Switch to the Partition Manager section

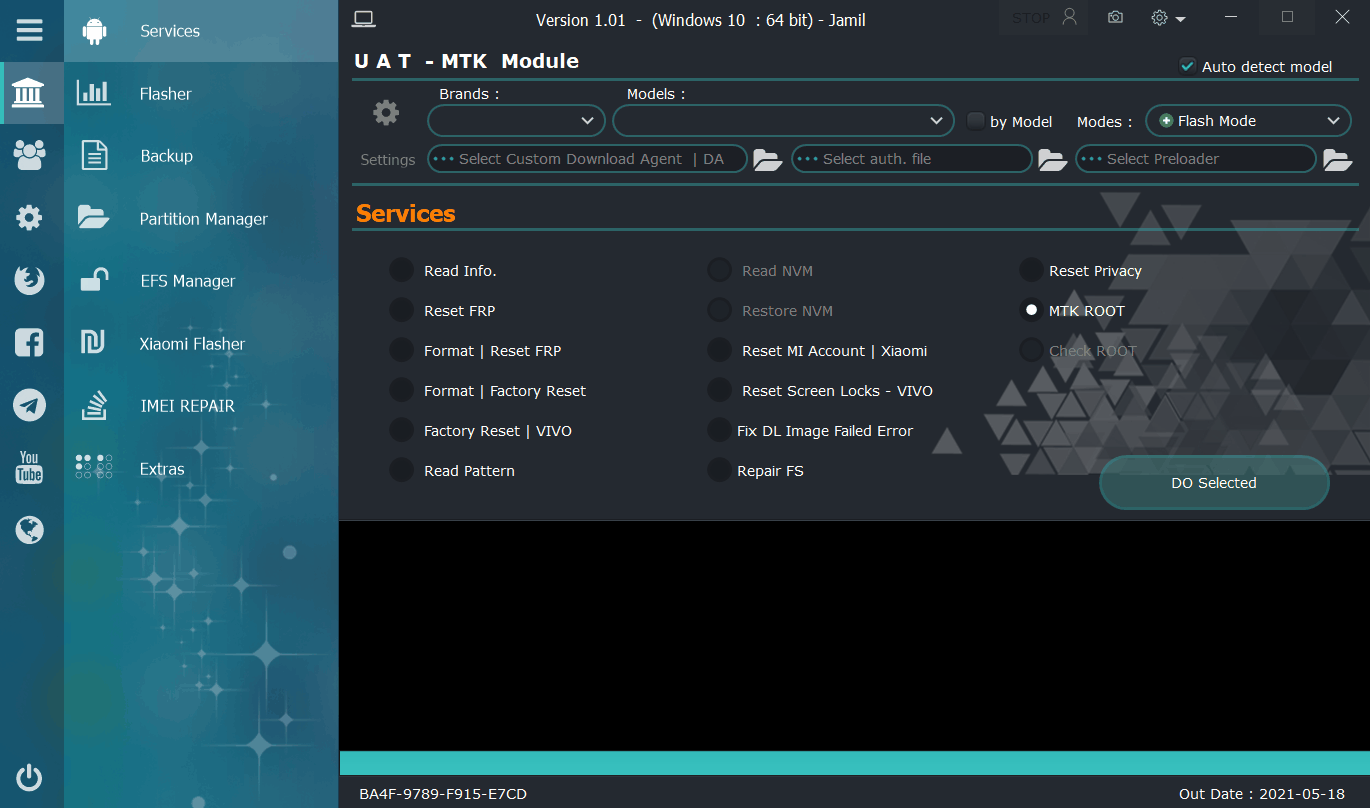[x=203, y=218]
